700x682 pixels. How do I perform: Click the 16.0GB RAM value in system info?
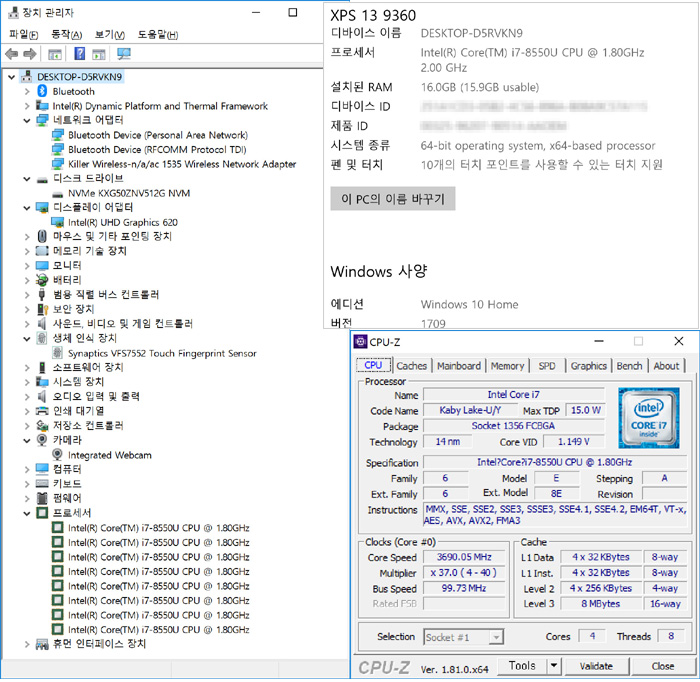(480, 87)
